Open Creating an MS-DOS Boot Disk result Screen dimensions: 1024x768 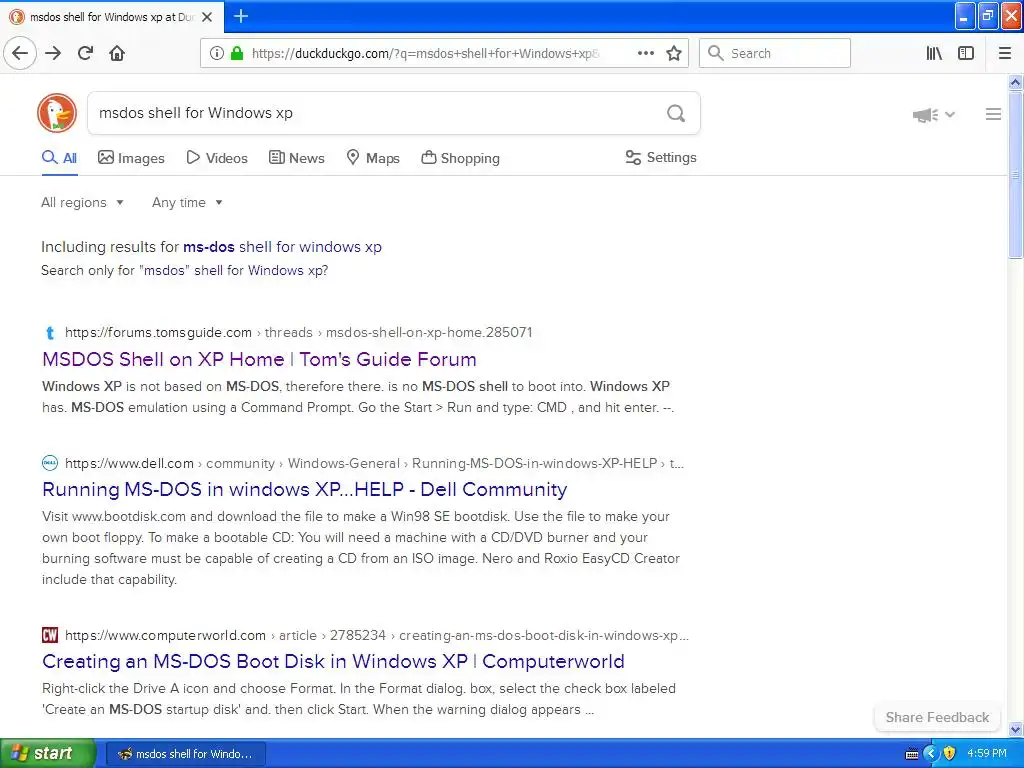point(333,661)
